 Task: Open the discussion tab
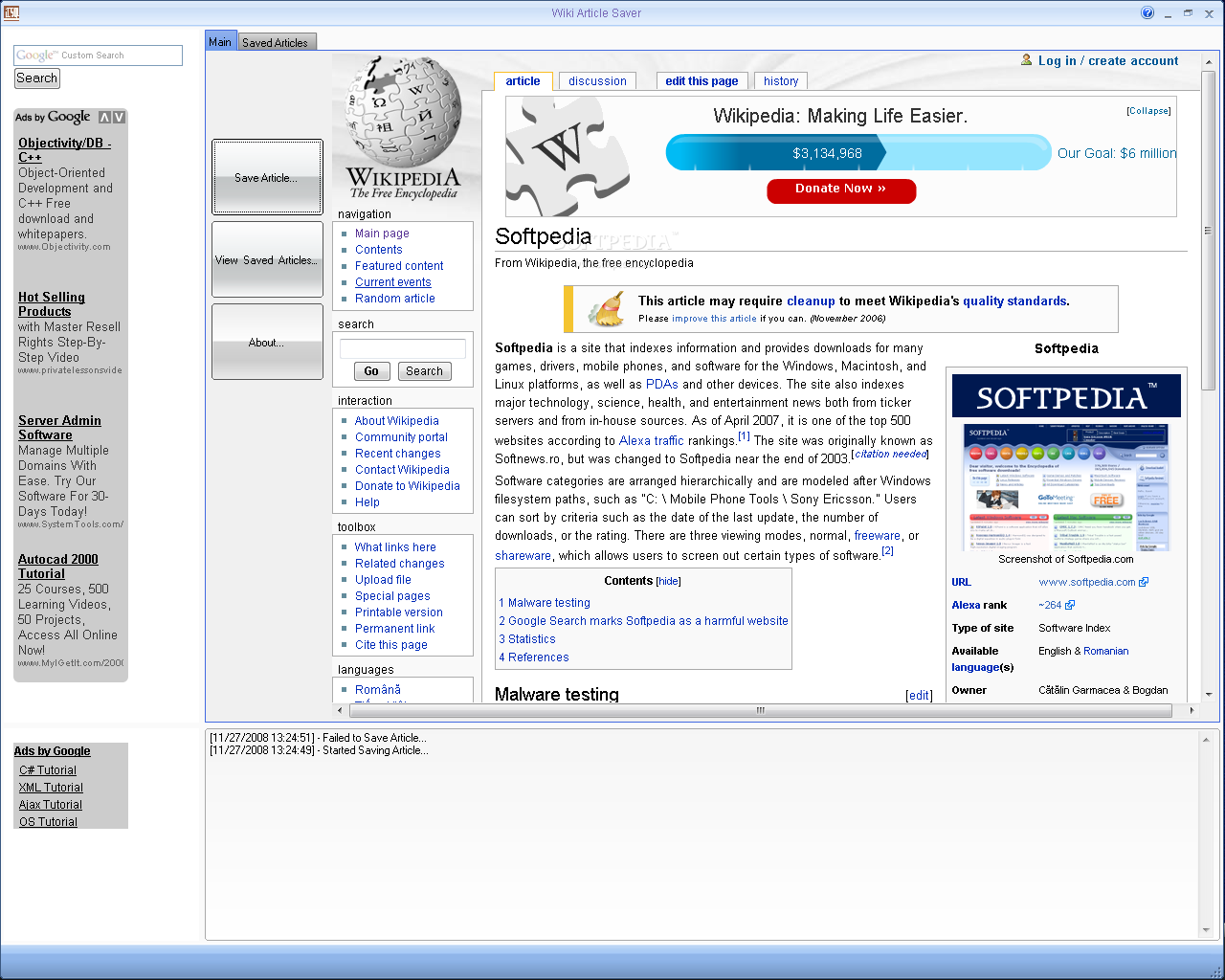(597, 81)
